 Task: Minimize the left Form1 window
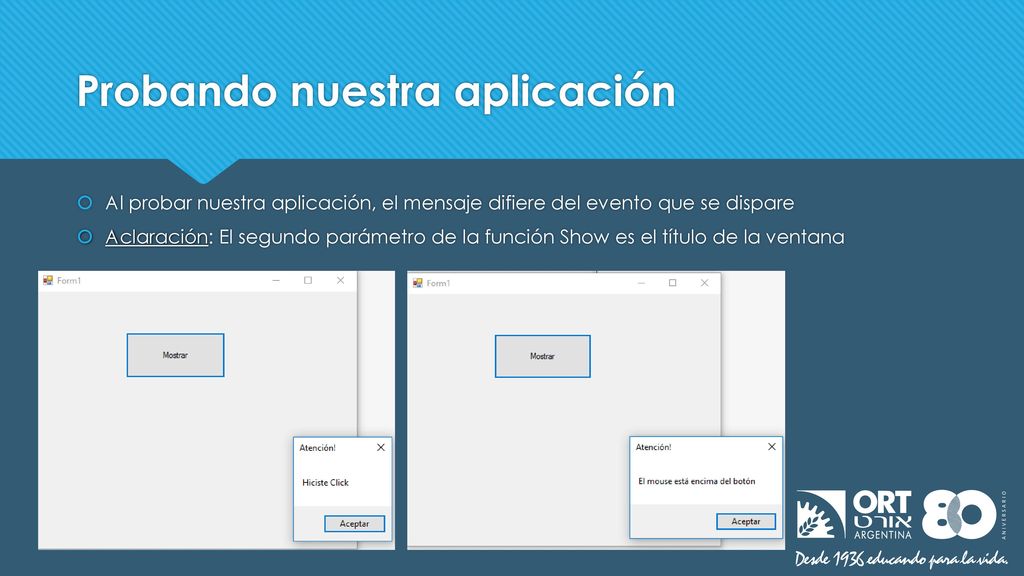click(276, 280)
